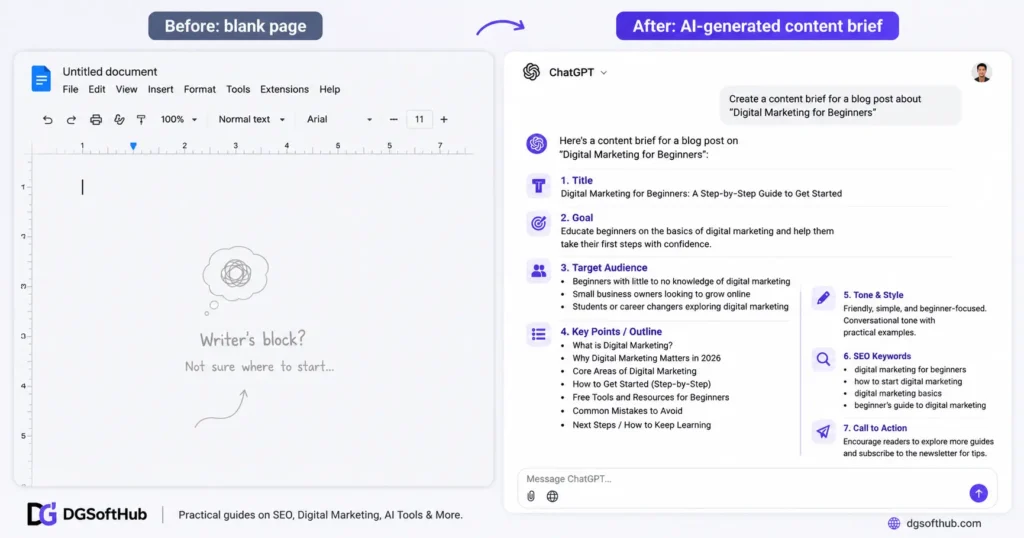Increase font size with plus button
This screenshot has width=1024, height=538.
tap(444, 119)
